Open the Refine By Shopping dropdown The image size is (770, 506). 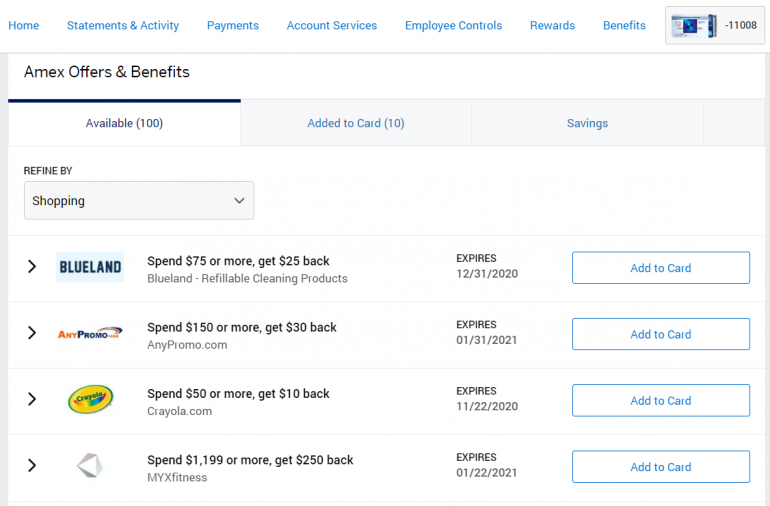[139, 200]
